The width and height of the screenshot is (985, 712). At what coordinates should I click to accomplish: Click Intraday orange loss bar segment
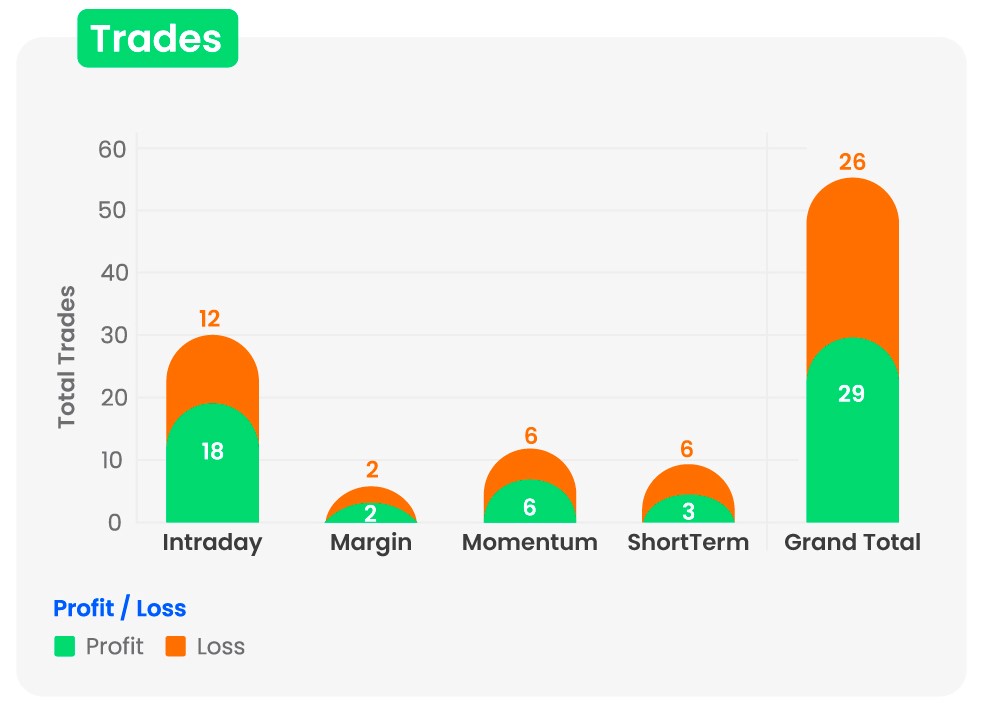point(212,365)
